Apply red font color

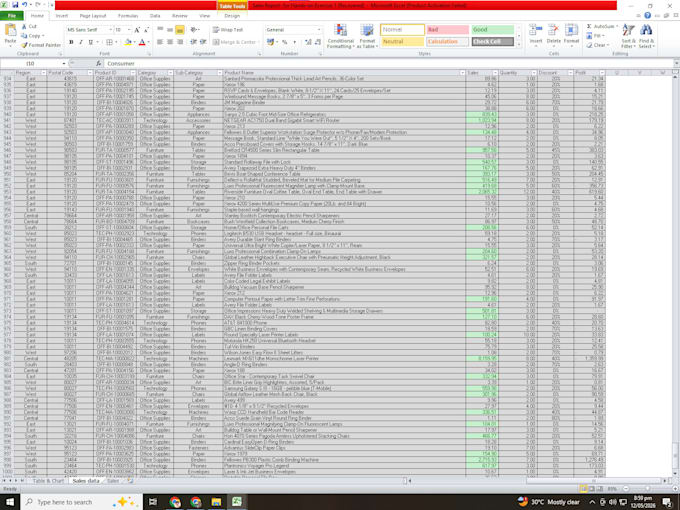click(x=142, y=42)
